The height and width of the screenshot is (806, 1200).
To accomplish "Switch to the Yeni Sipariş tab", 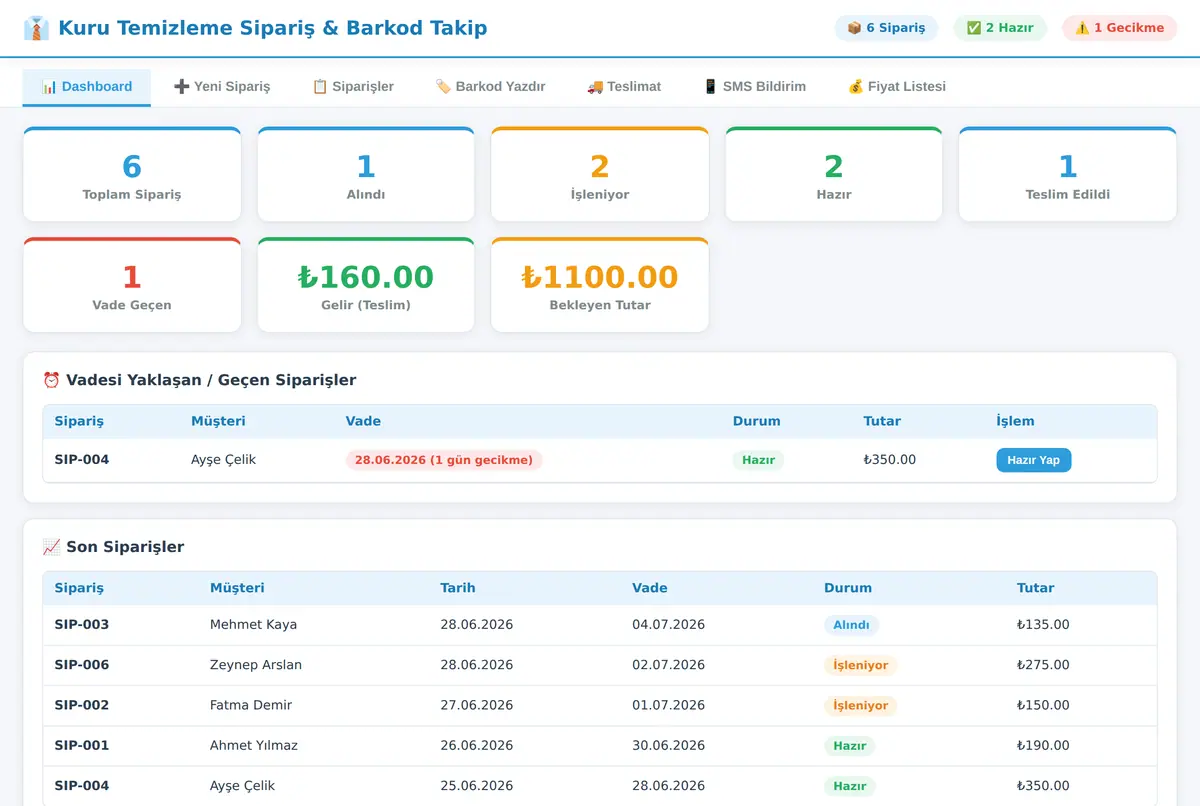I will pos(222,87).
